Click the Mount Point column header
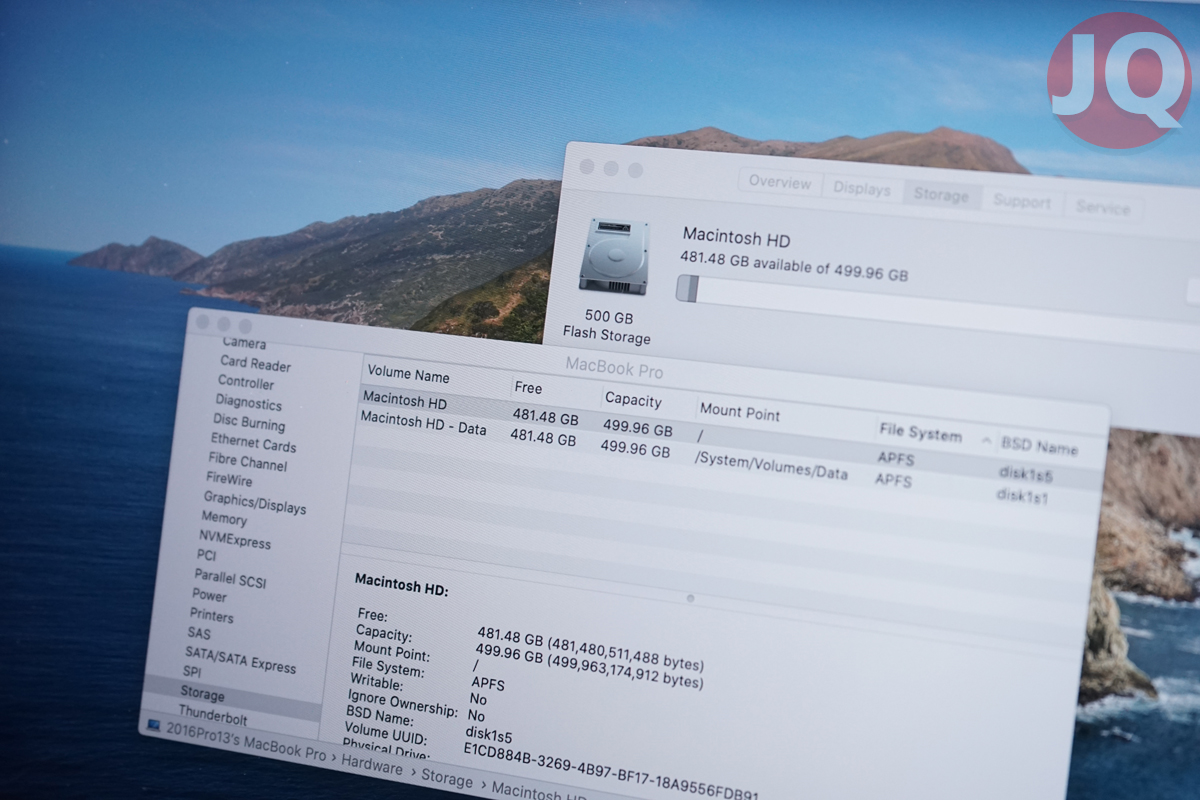This screenshot has width=1200, height=800. 740,413
